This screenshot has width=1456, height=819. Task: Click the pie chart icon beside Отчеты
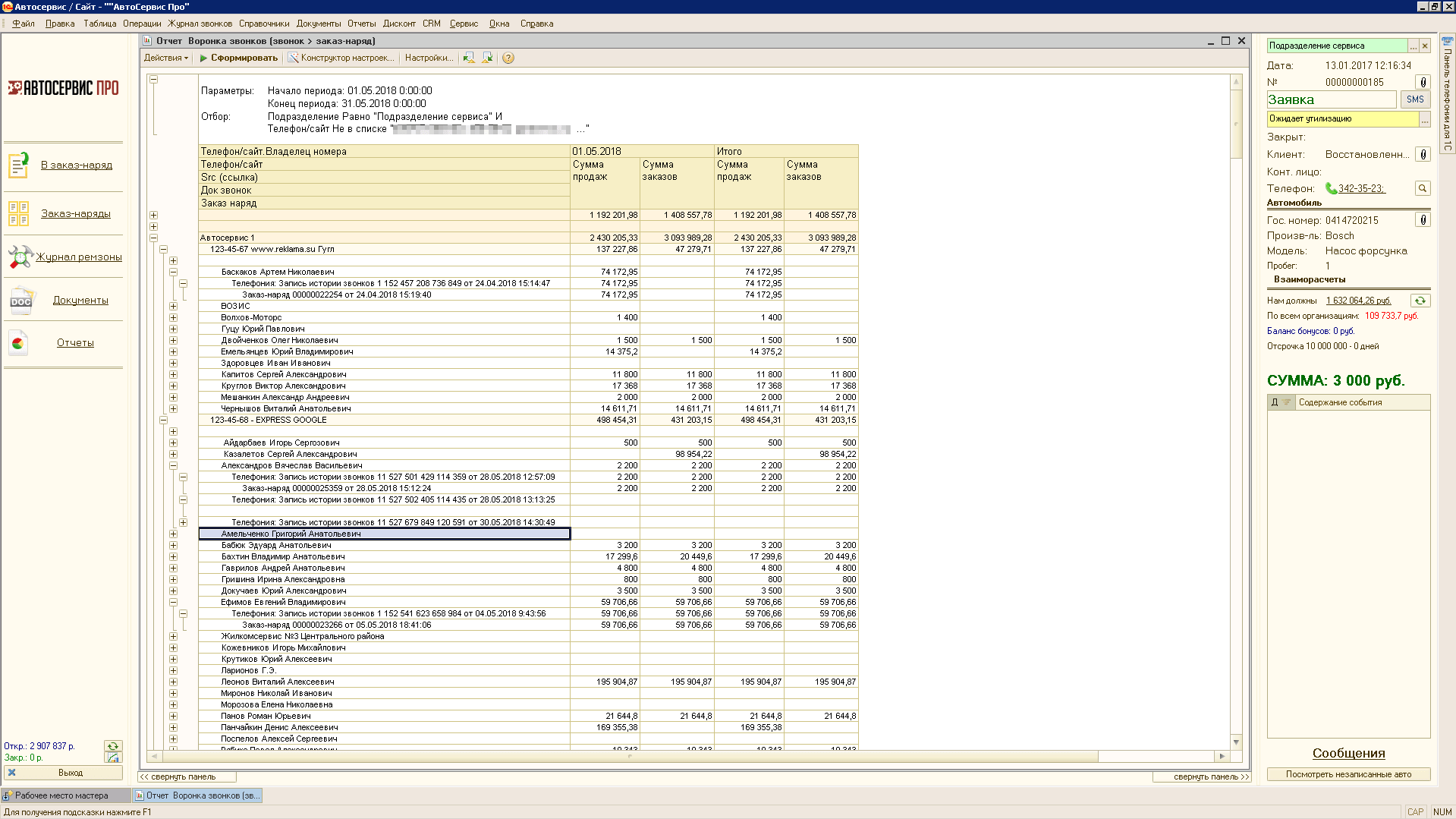point(18,343)
